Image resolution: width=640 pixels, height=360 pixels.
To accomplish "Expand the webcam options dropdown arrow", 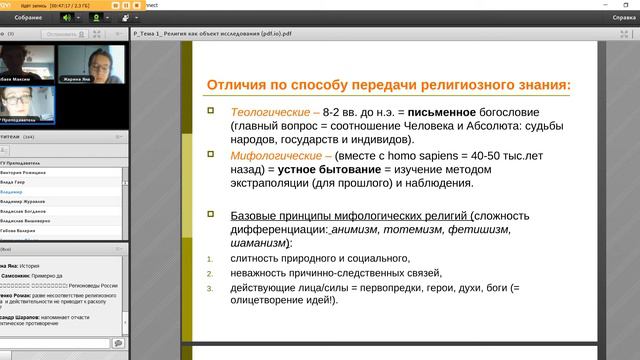I will click(107, 18).
